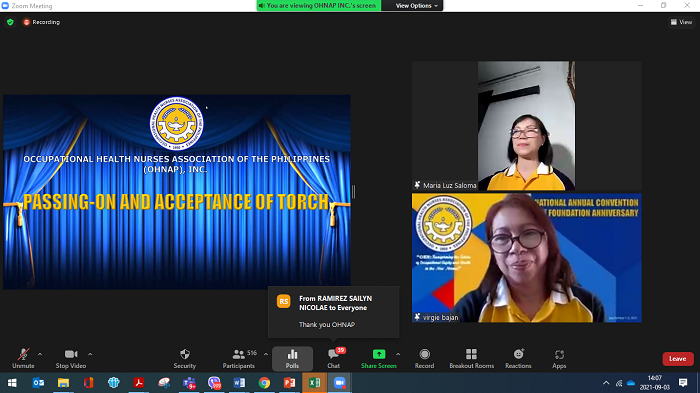The width and height of the screenshot is (700, 393).
Task: Open audio options arrow beside Unmute
Action: tap(40, 354)
